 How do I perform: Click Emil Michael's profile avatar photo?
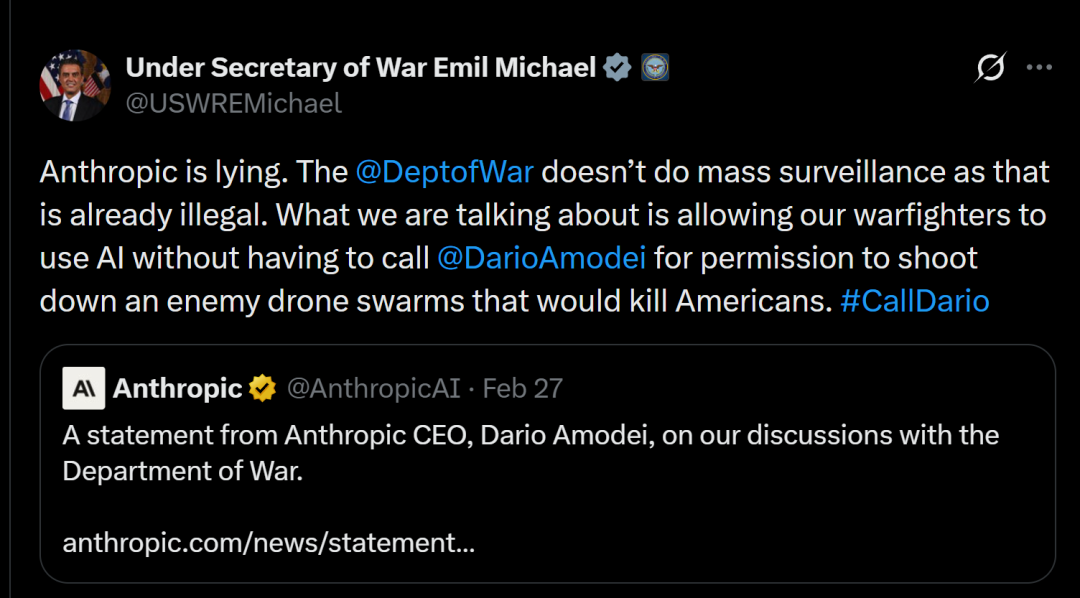[75, 85]
